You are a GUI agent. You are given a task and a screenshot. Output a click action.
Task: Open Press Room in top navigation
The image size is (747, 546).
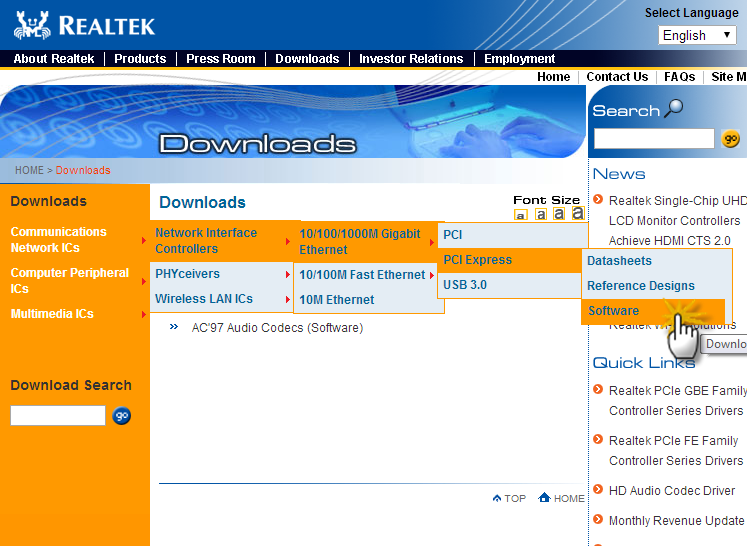pos(221,59)
